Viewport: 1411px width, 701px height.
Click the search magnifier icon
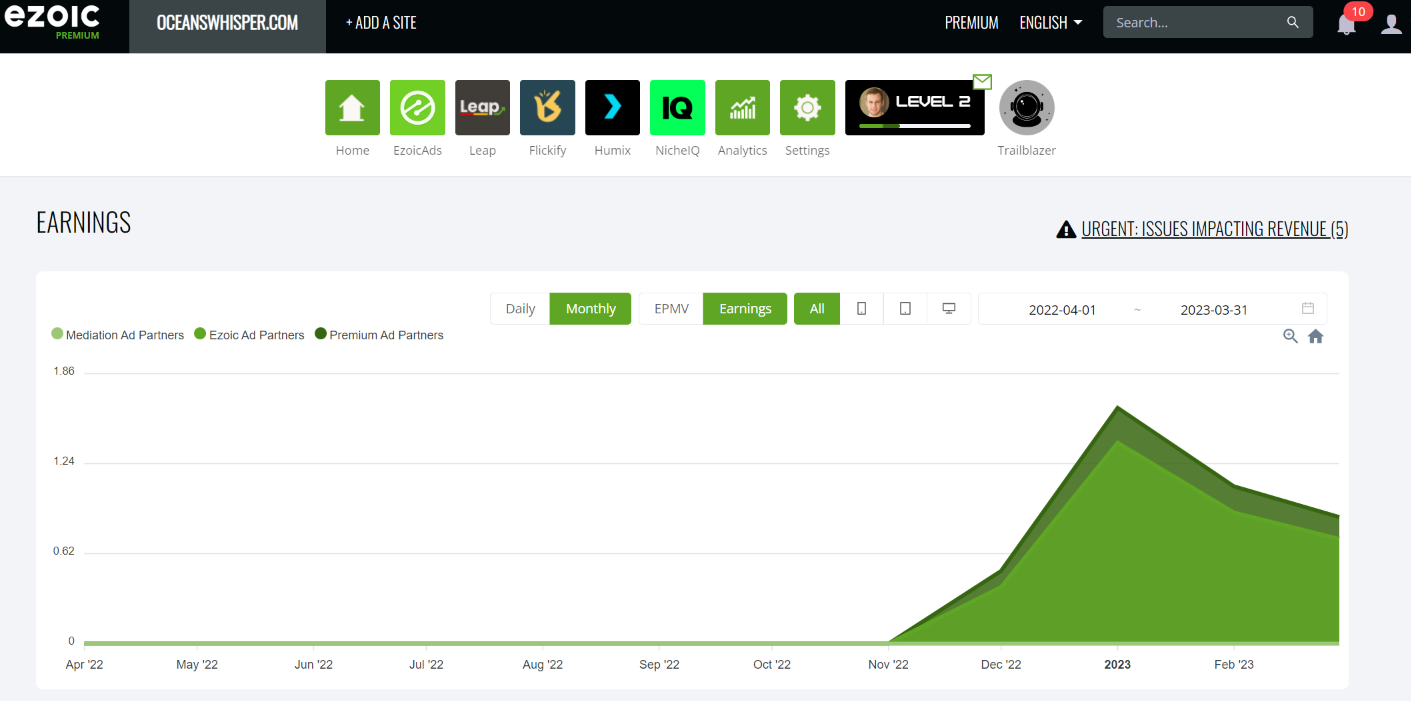point(1293,22)
